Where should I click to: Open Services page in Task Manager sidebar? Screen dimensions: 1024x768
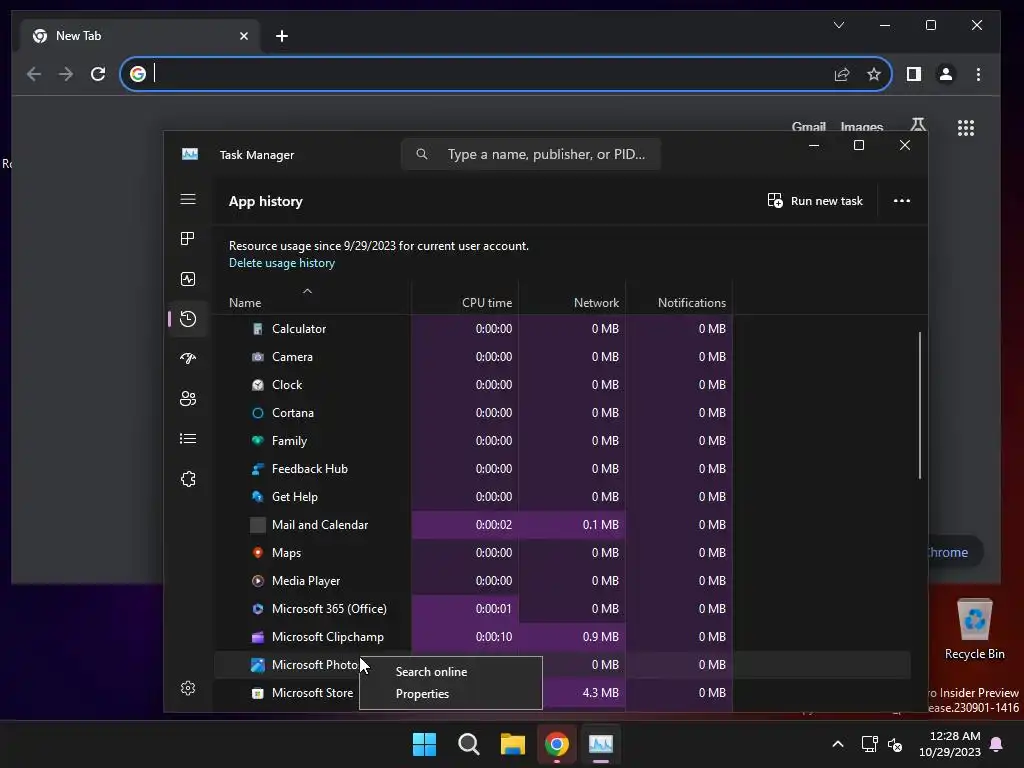point(188,479)
